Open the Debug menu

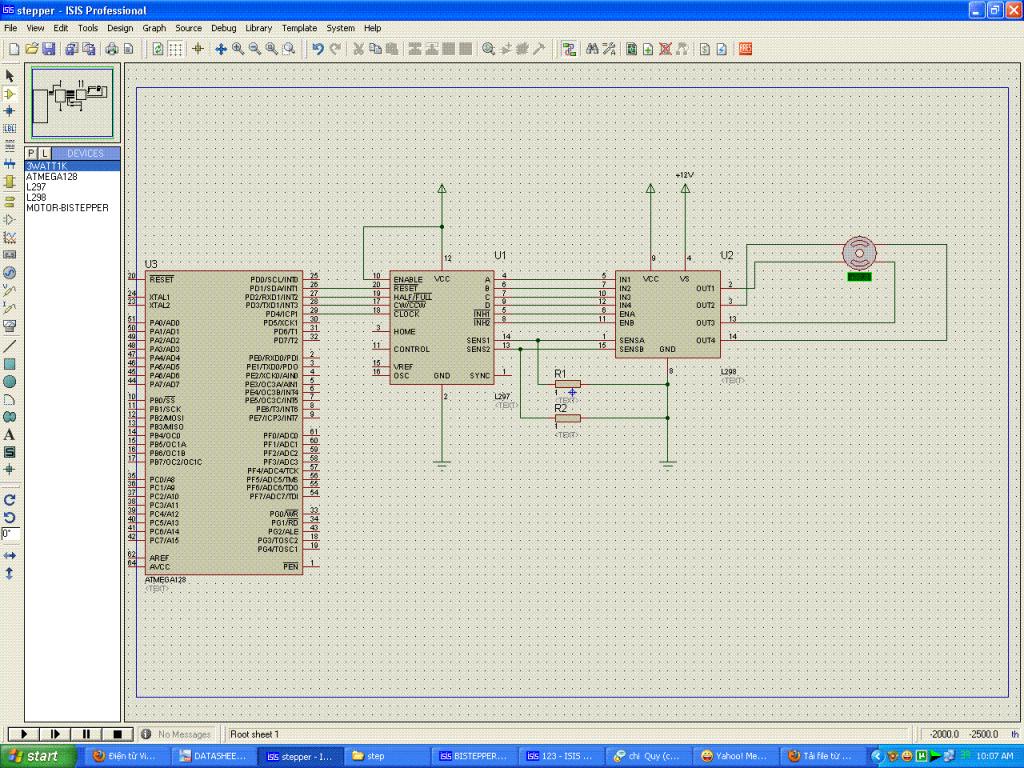pyautogui.click(x=223, y=28)
